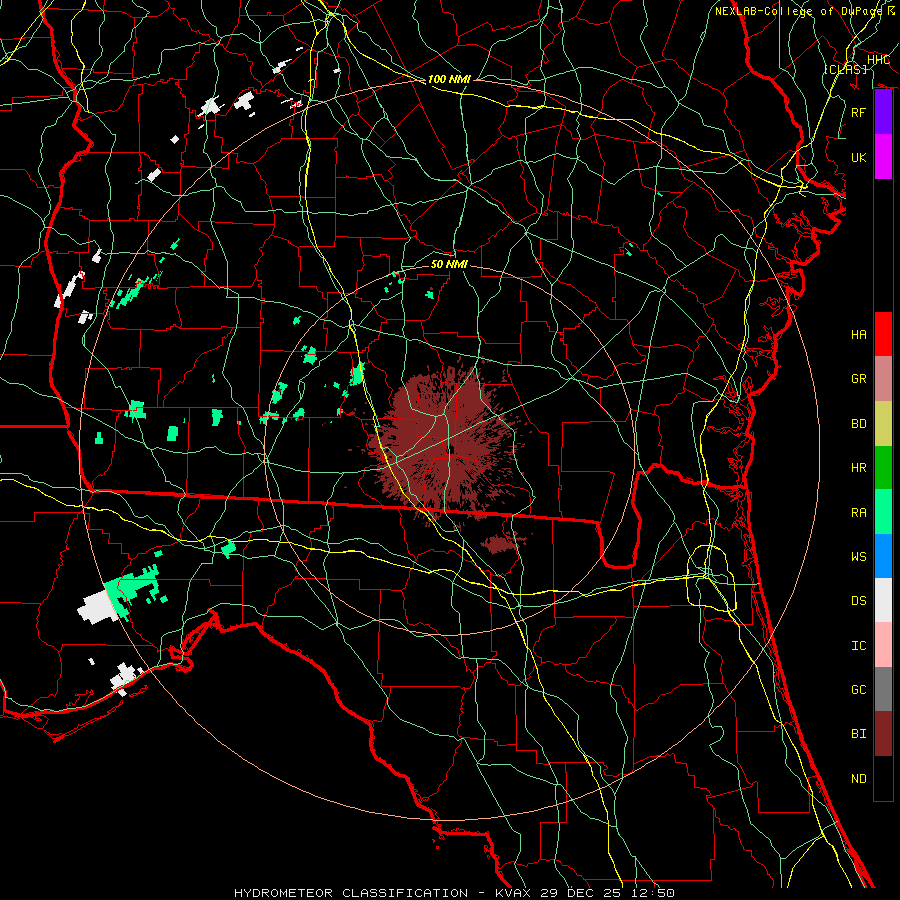Click the Hydrometeor Classification KVAX title text
This screenshot has width=900, height=900.
coord(454,893)
